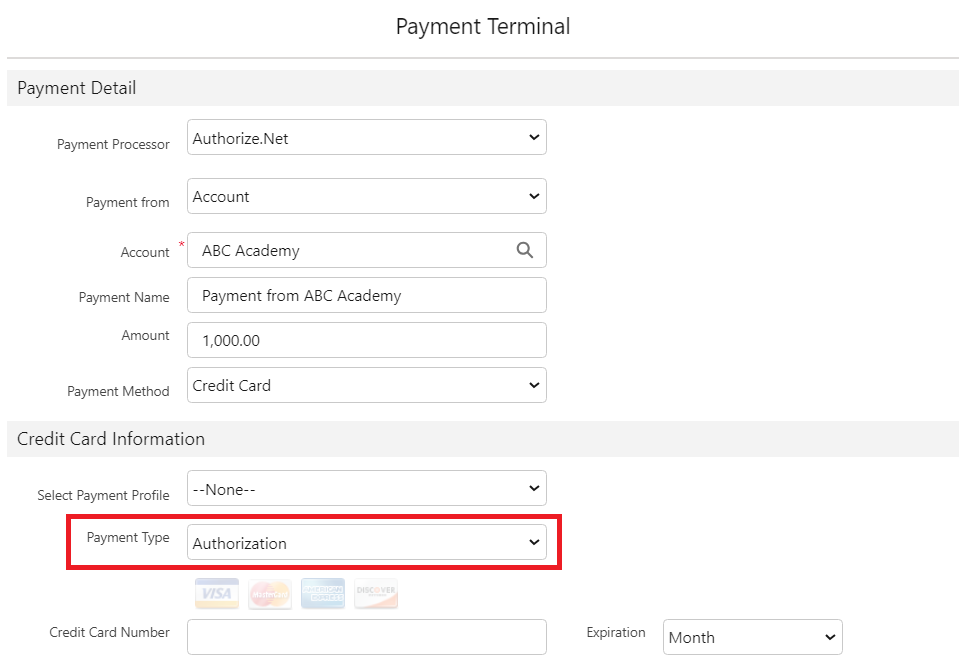The width and height of the screenshot is (962, 663).
Task: Focus the Credit Card Number field
Action: point(366,637)
